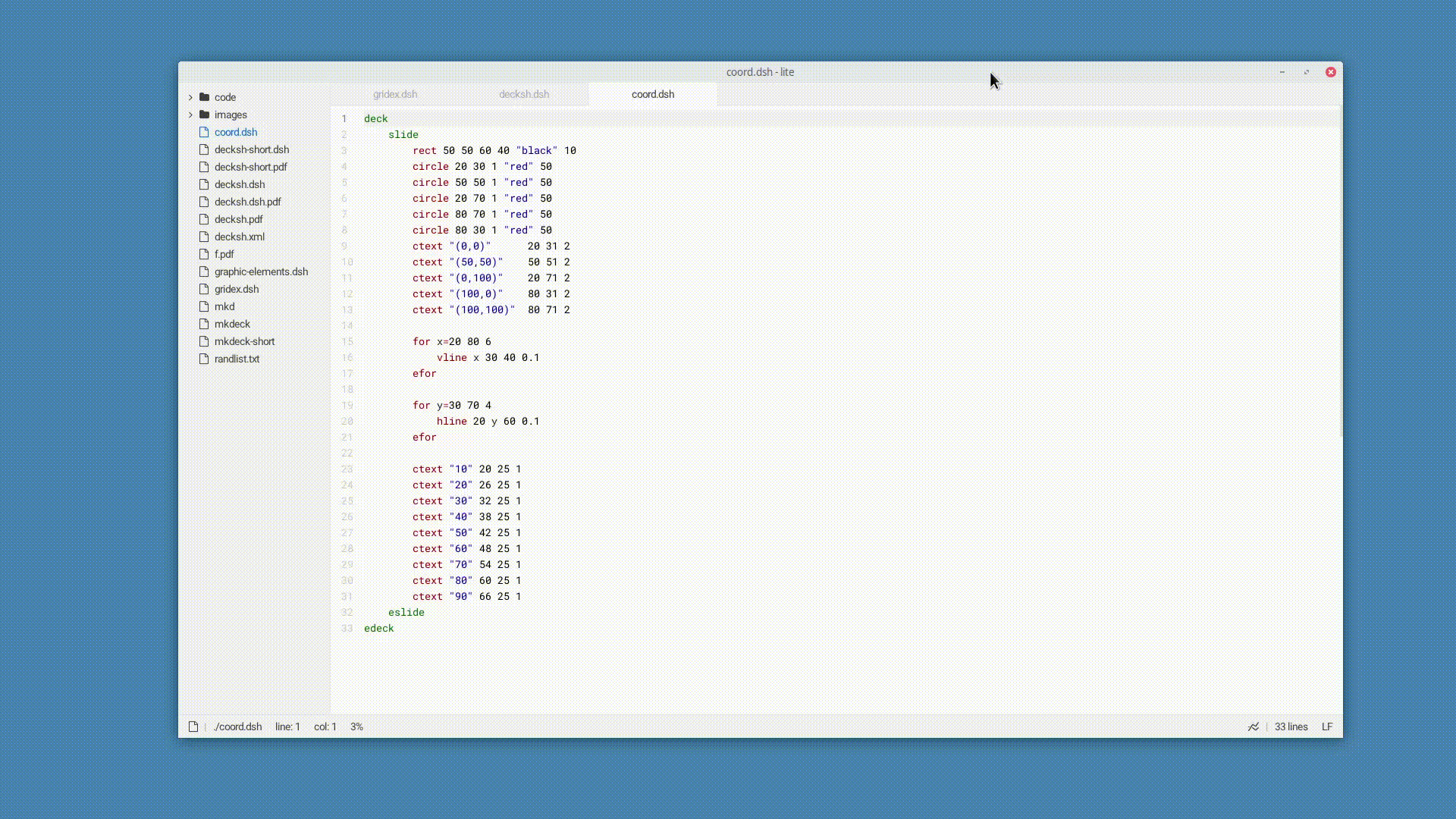The height and width of the screenshot is (819, 1456).
Task: Click "33 lines" in the status bar
Action: point(1291,726)
